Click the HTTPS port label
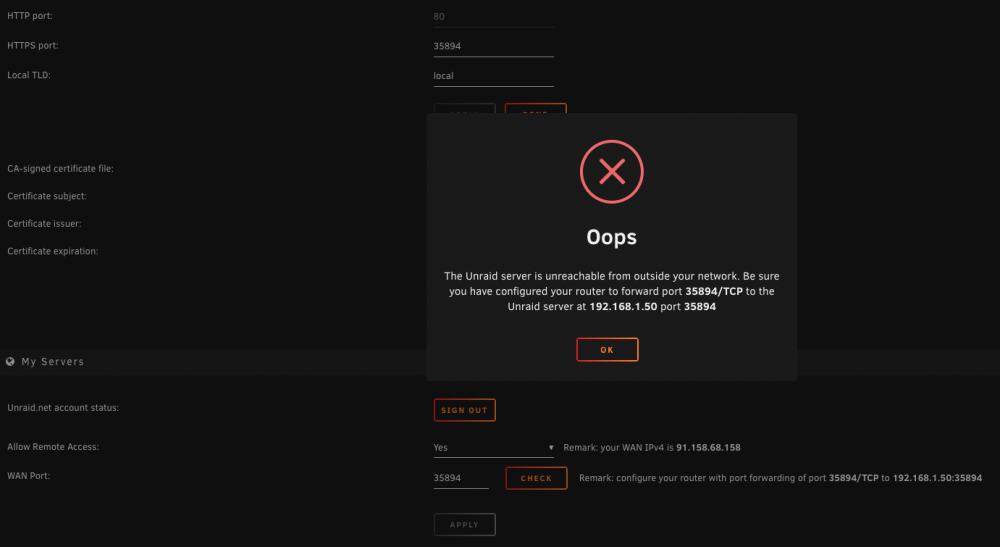1000x547 pixels. [x=33, y=46]
